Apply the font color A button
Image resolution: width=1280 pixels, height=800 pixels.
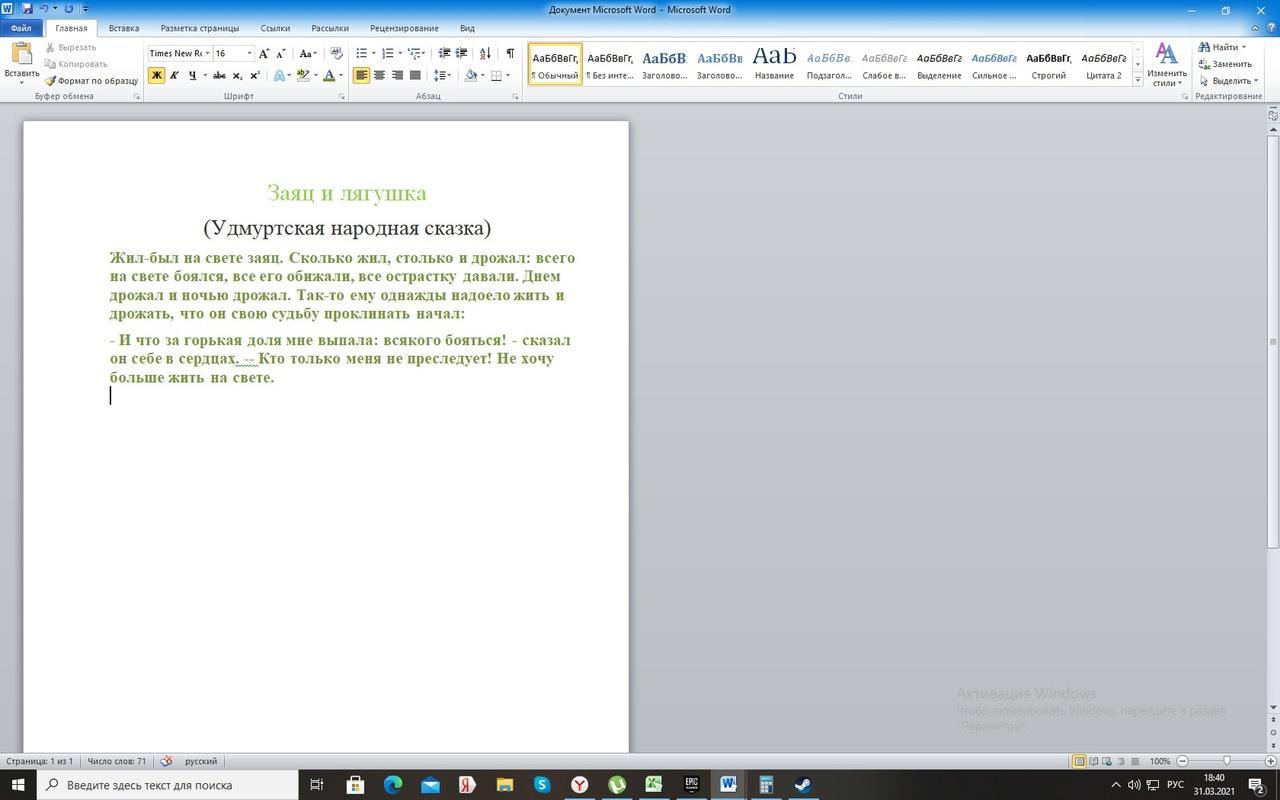328,76
